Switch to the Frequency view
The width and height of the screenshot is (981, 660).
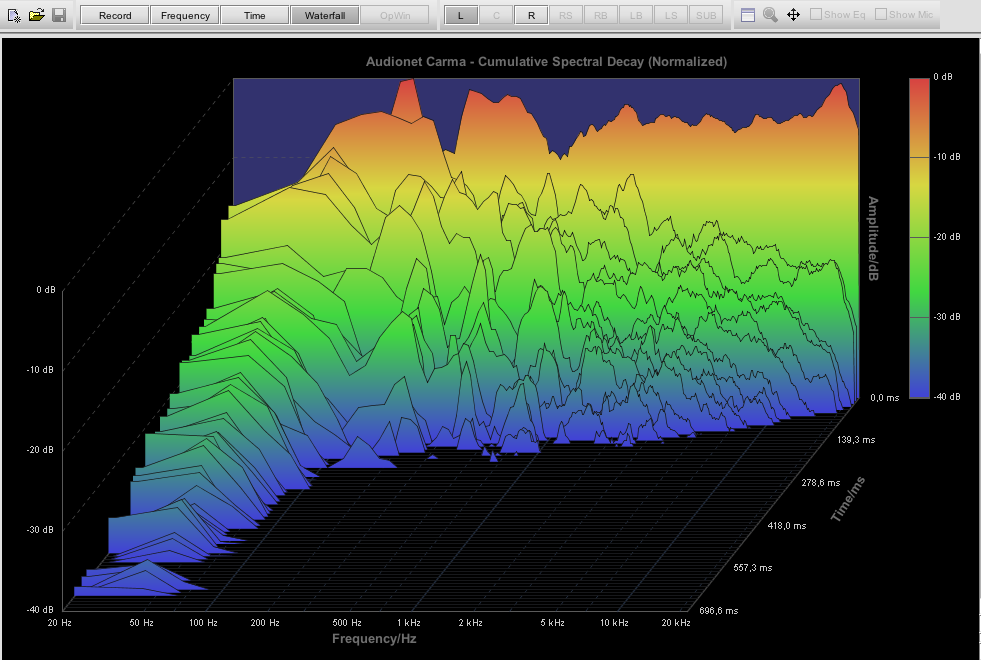185,15
